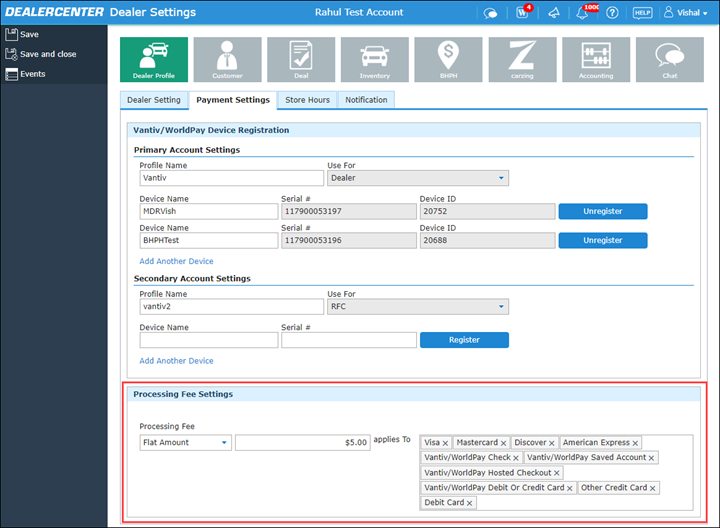Unregister the MDRVish device
720x528 pixels.
point(603,212)
